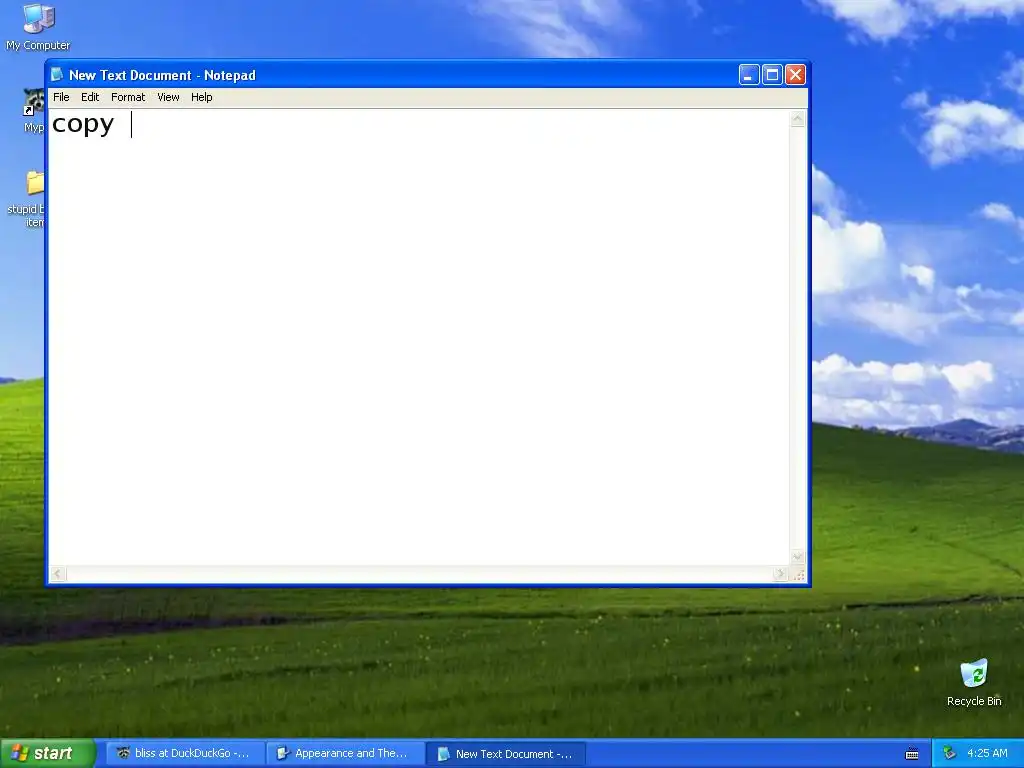1024x768 pixels.
Task: Open the Edit menu in Notepad
Action: (90, 97)
